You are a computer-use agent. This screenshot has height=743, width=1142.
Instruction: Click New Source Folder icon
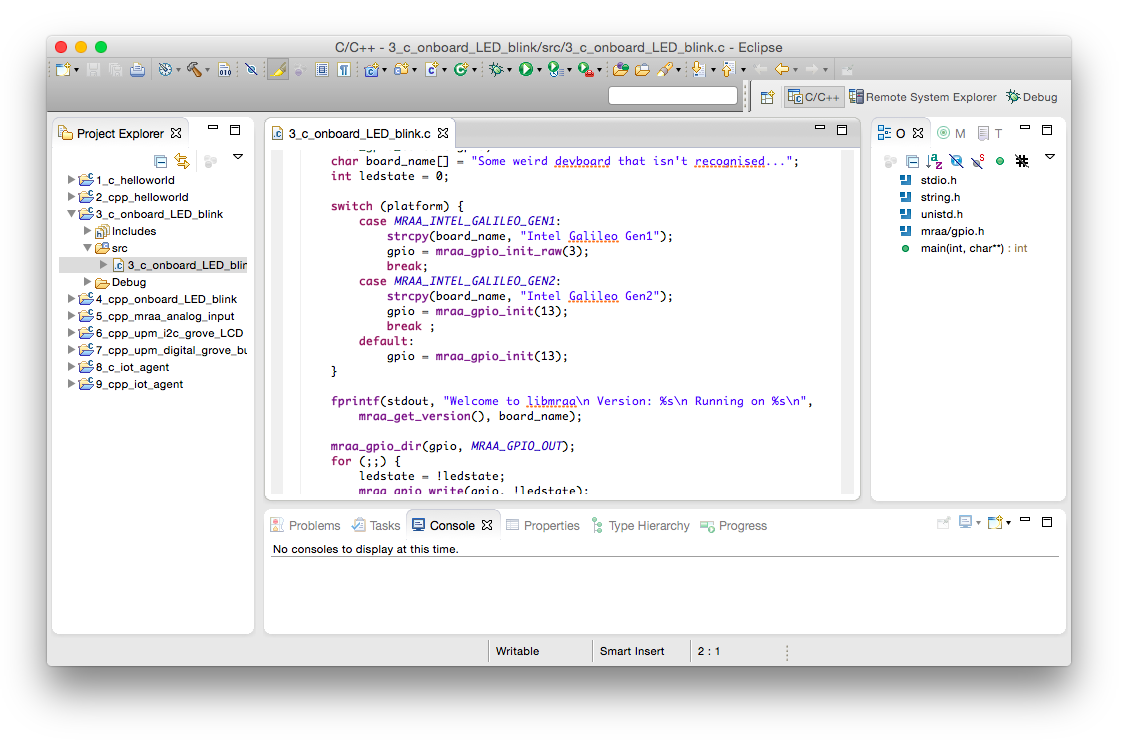coord(401,70)
